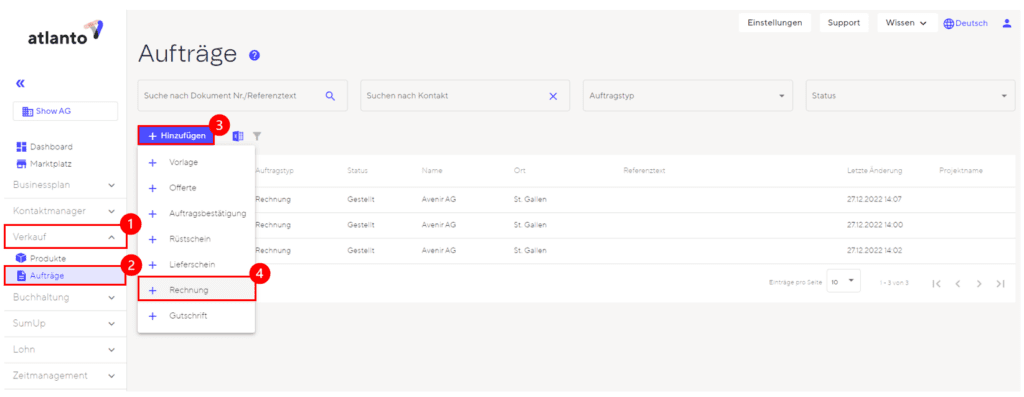Choose Gutschrift in the add menu
This screenshot has width=1024, height=397.
[197, 316]
